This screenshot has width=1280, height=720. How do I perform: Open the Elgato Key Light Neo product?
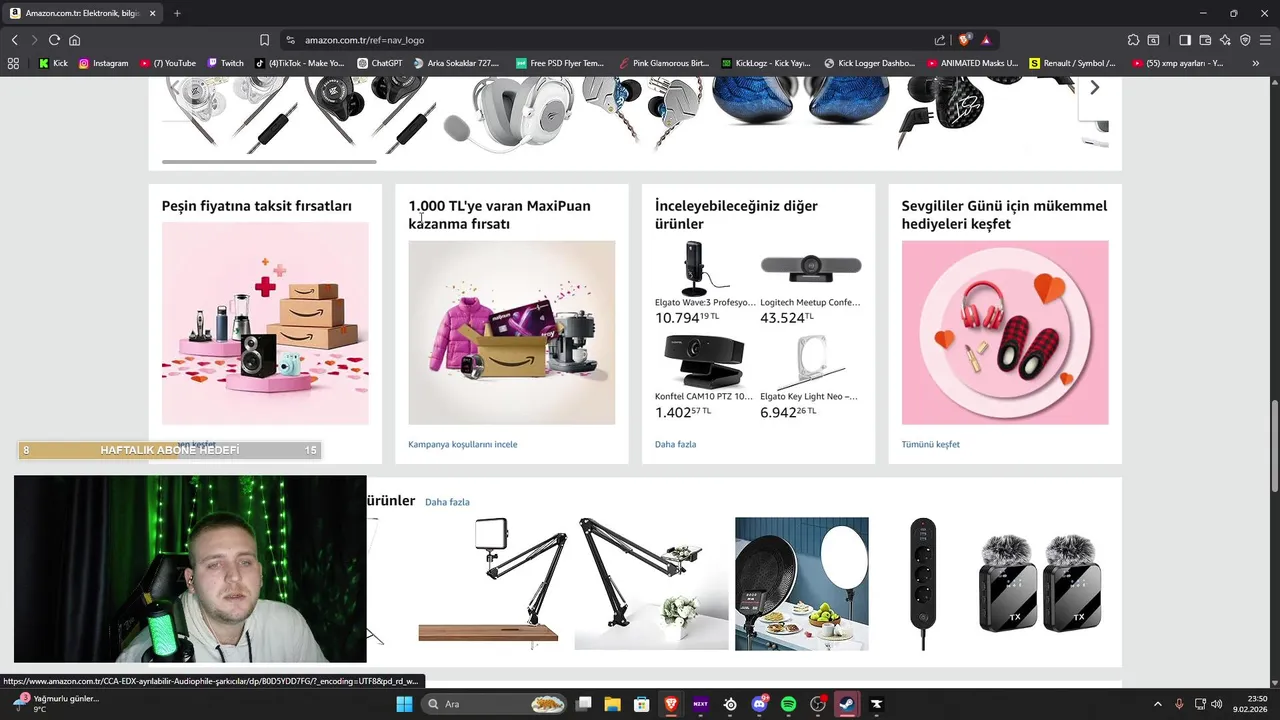pyautogui.click(x=810, y=361)
